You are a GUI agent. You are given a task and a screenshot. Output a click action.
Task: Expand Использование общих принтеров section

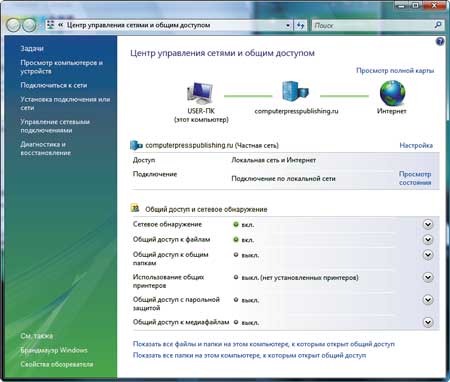428,277
